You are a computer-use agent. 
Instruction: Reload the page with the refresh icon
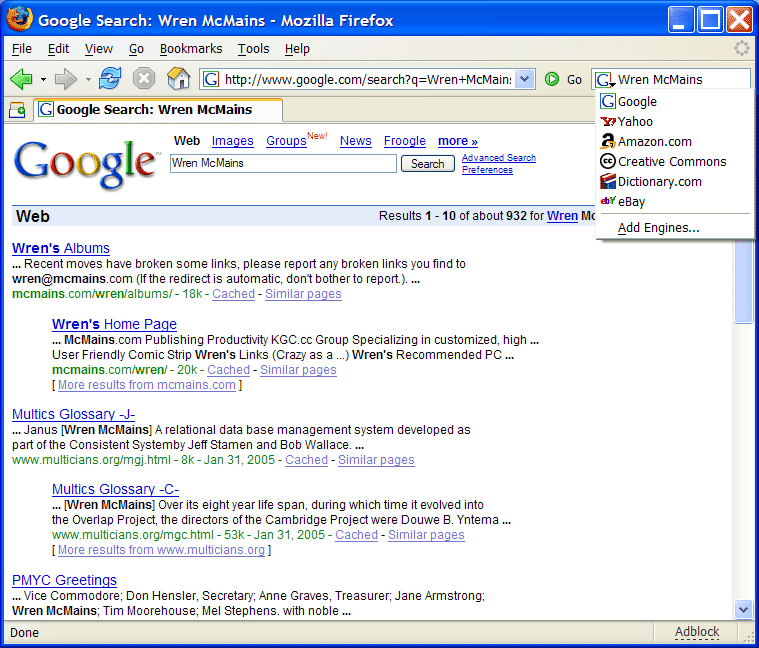pos(110,78)
